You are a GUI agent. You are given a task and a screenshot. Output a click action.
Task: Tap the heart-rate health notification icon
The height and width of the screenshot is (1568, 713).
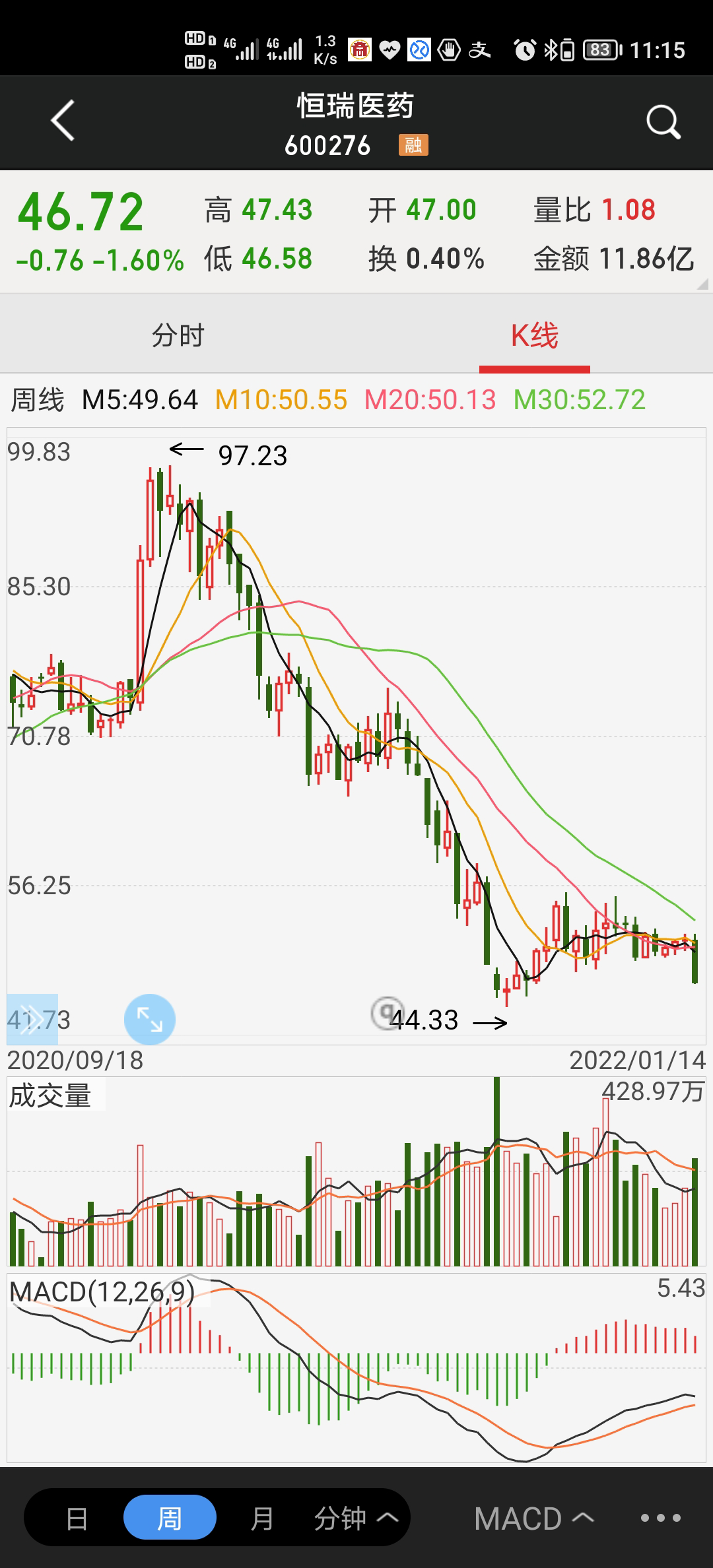[390, 50]
